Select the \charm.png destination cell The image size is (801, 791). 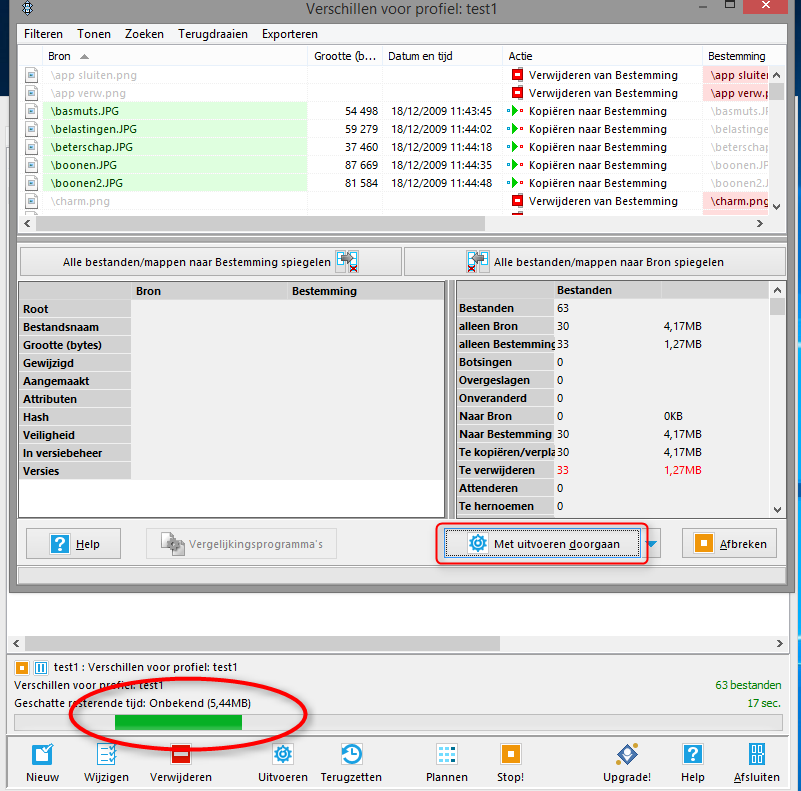pos(736,201)
